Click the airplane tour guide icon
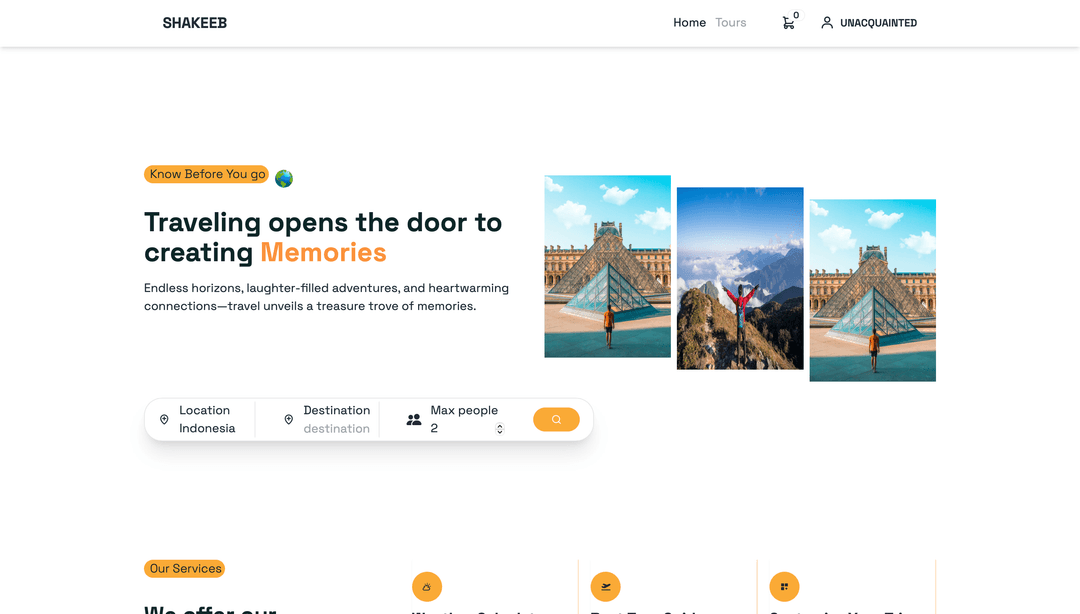1080x614 pixels. coord(606,587)
